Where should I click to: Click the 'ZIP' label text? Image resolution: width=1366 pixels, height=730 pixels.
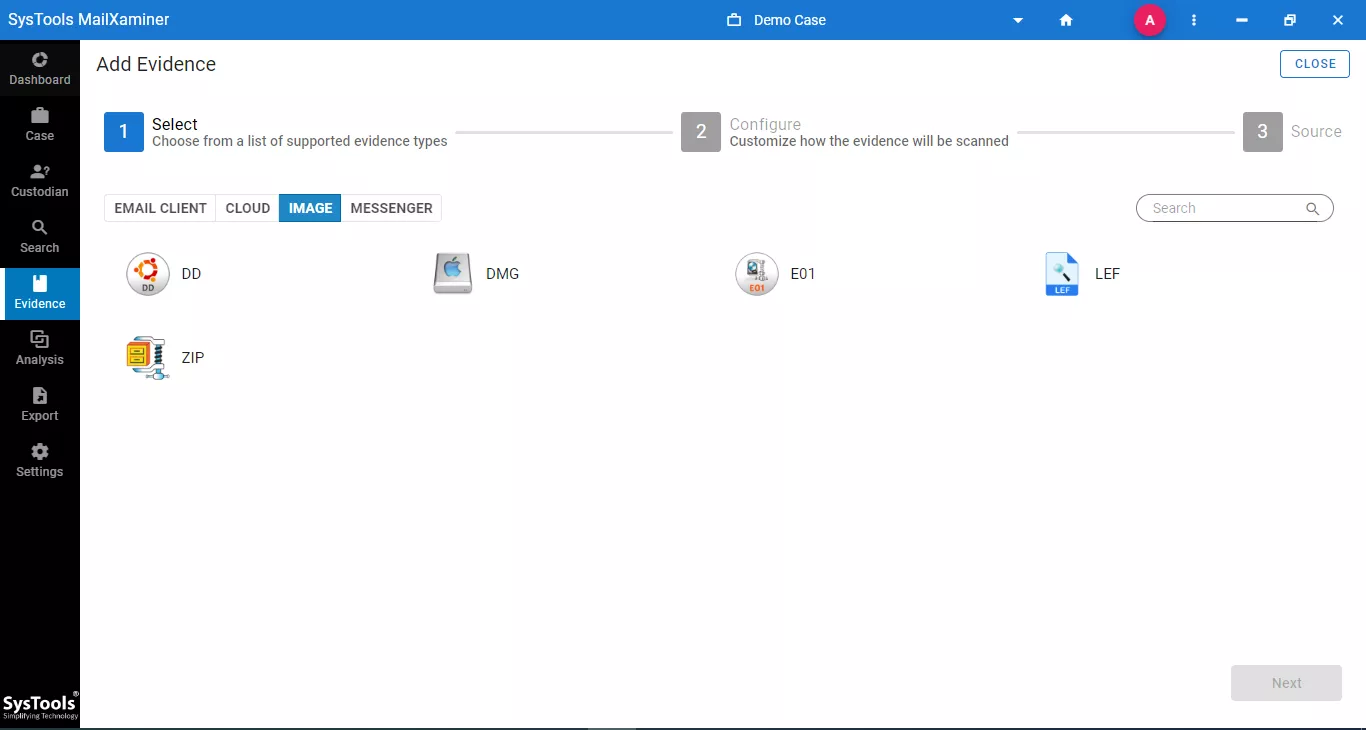(192, 358)
